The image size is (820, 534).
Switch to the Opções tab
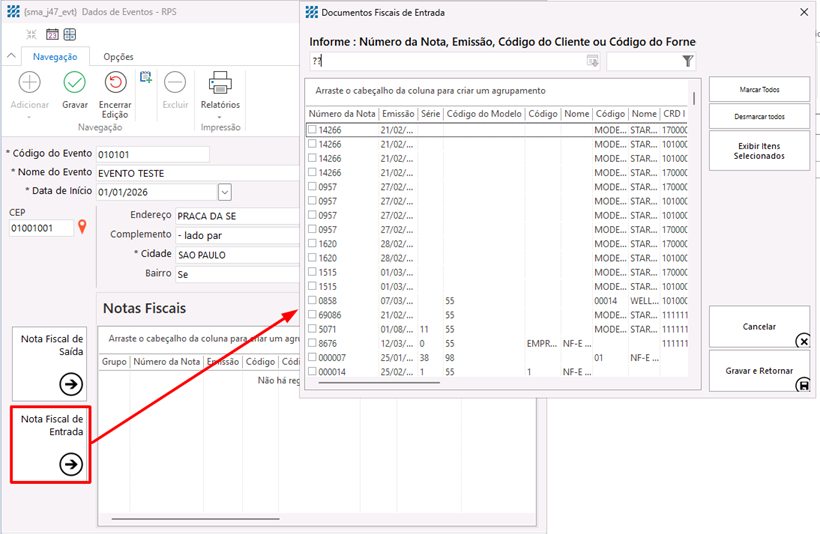(118, 57)
